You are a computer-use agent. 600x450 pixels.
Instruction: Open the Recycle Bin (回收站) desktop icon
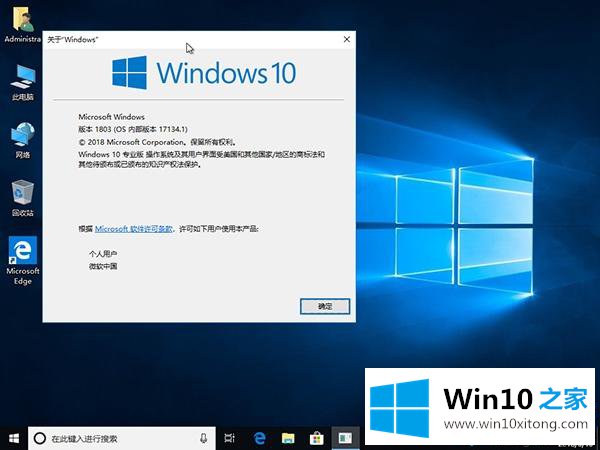coord(23,198)
